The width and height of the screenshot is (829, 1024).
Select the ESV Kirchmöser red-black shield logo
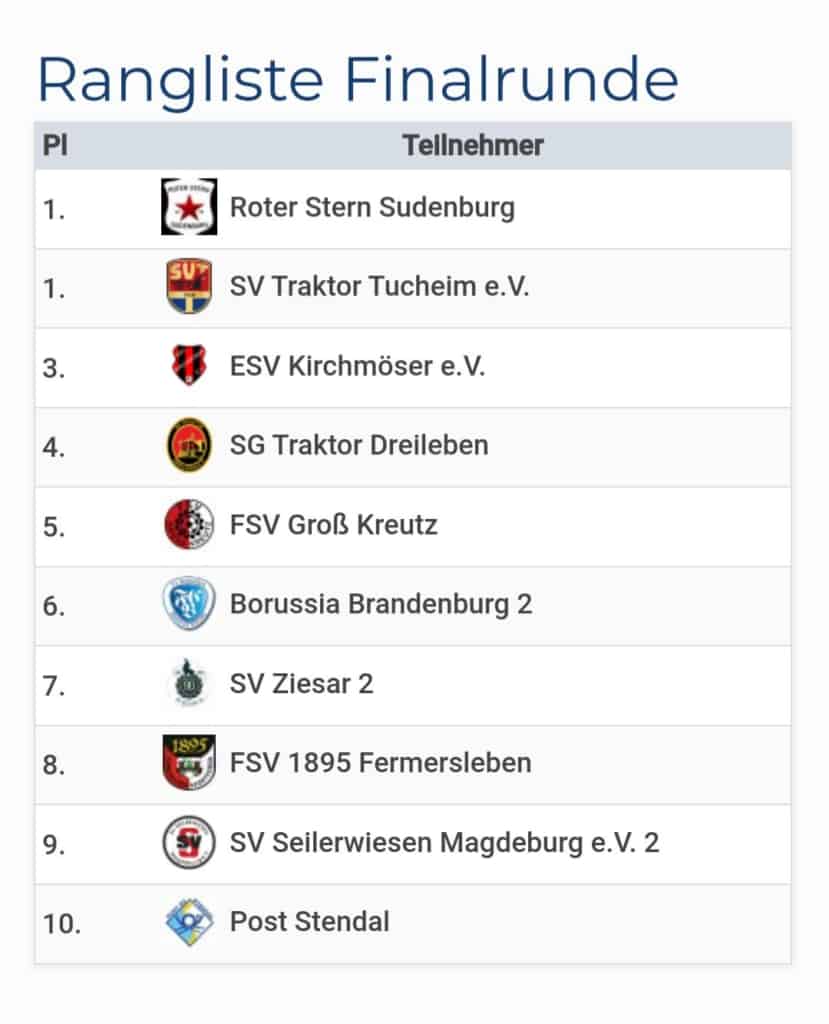pos(189,365)
